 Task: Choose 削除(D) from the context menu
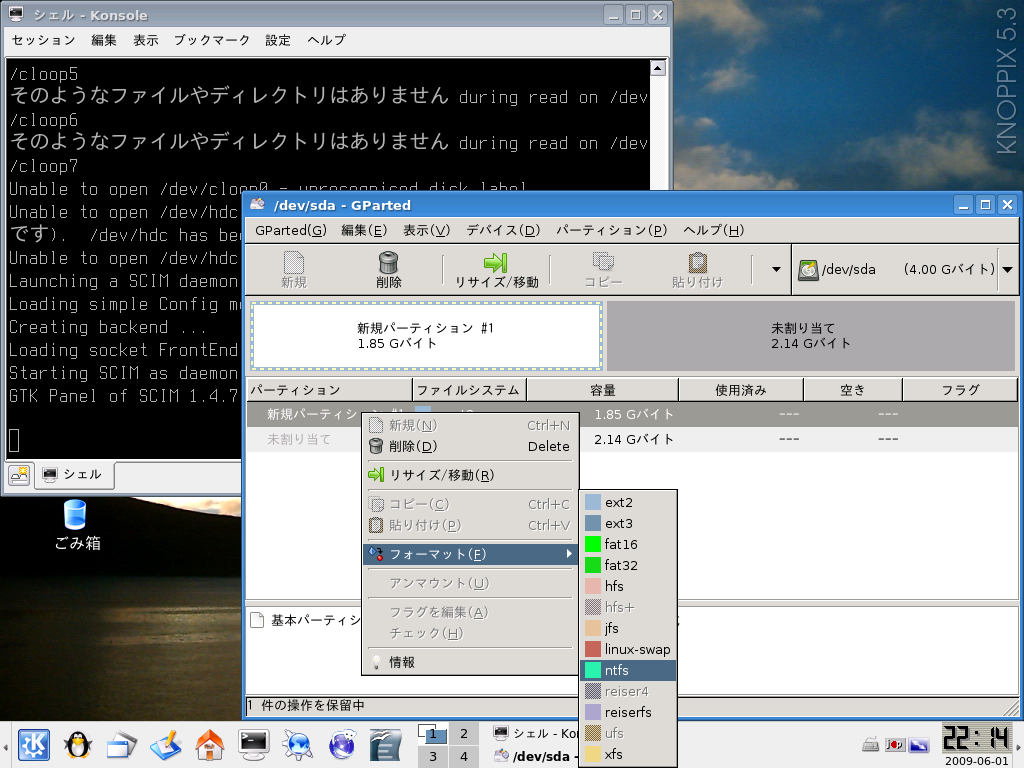[470, 446]
